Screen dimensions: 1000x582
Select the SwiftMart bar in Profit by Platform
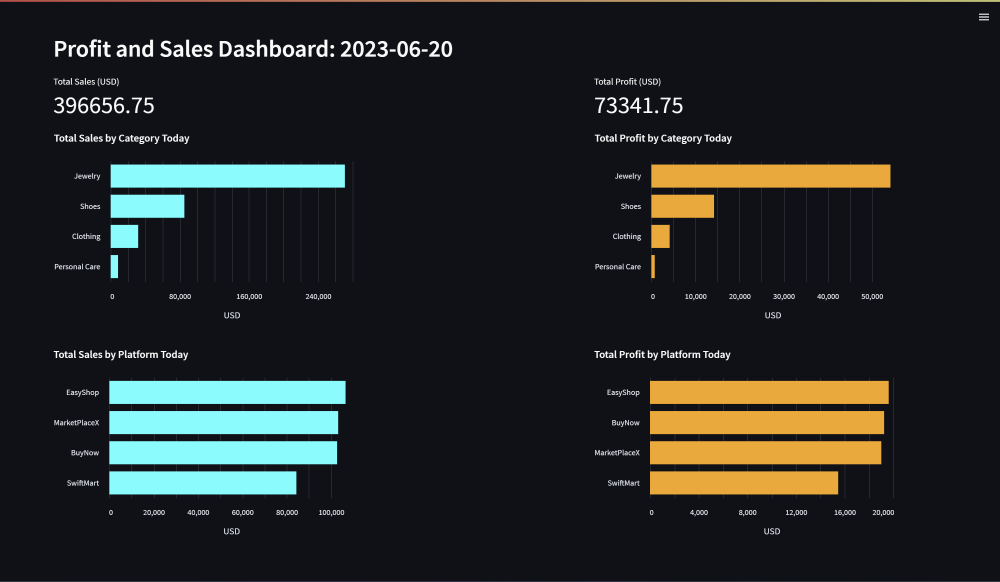point(744,483)
